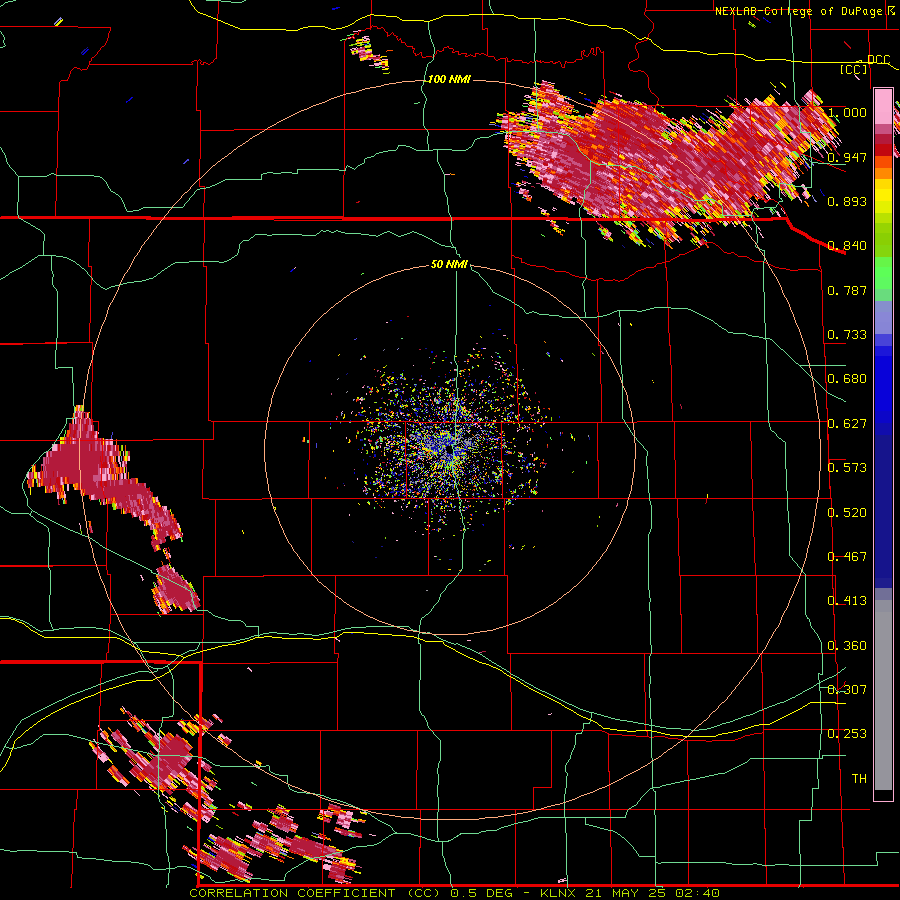The image size is (900, 900).
Task: Select the 0.253 scale value
Action: [847, 734]
